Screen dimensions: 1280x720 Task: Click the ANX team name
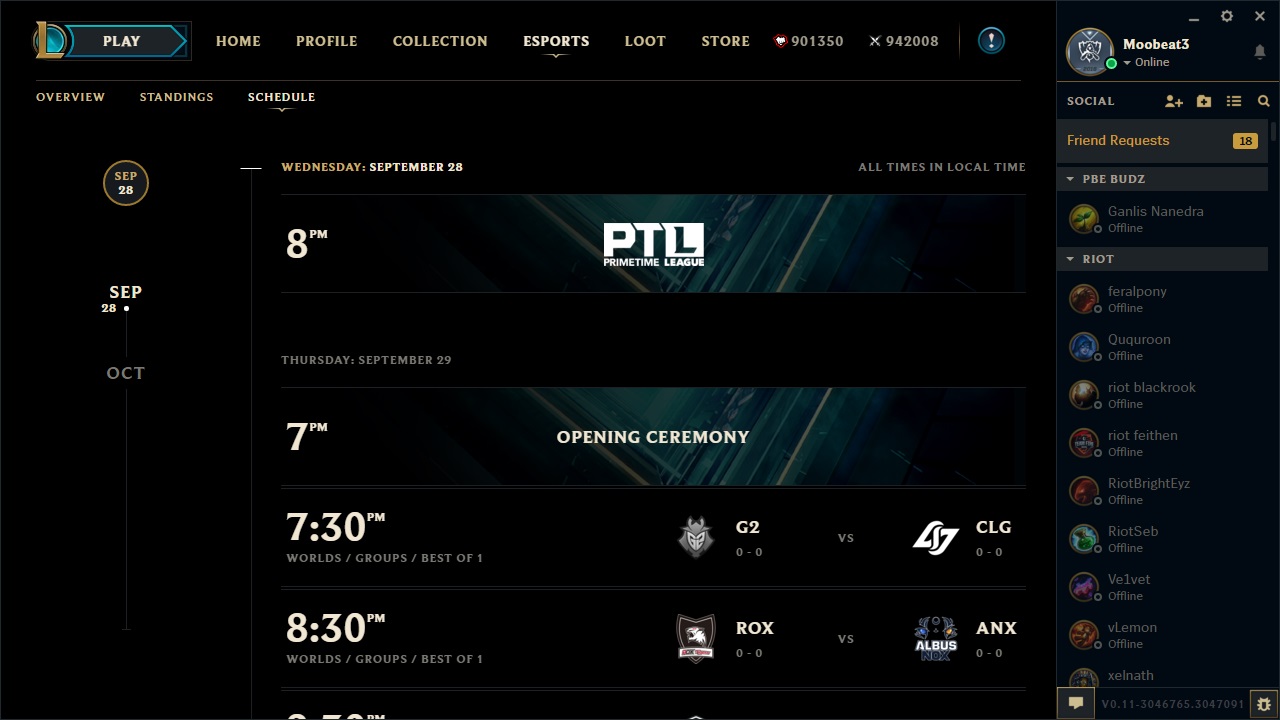[996, 628]
